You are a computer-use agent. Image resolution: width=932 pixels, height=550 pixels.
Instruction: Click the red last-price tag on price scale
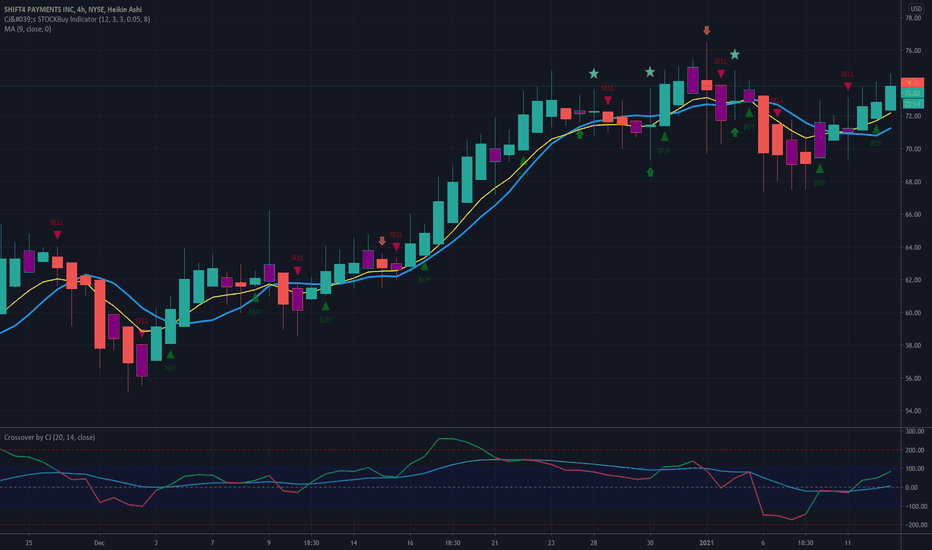912,83
